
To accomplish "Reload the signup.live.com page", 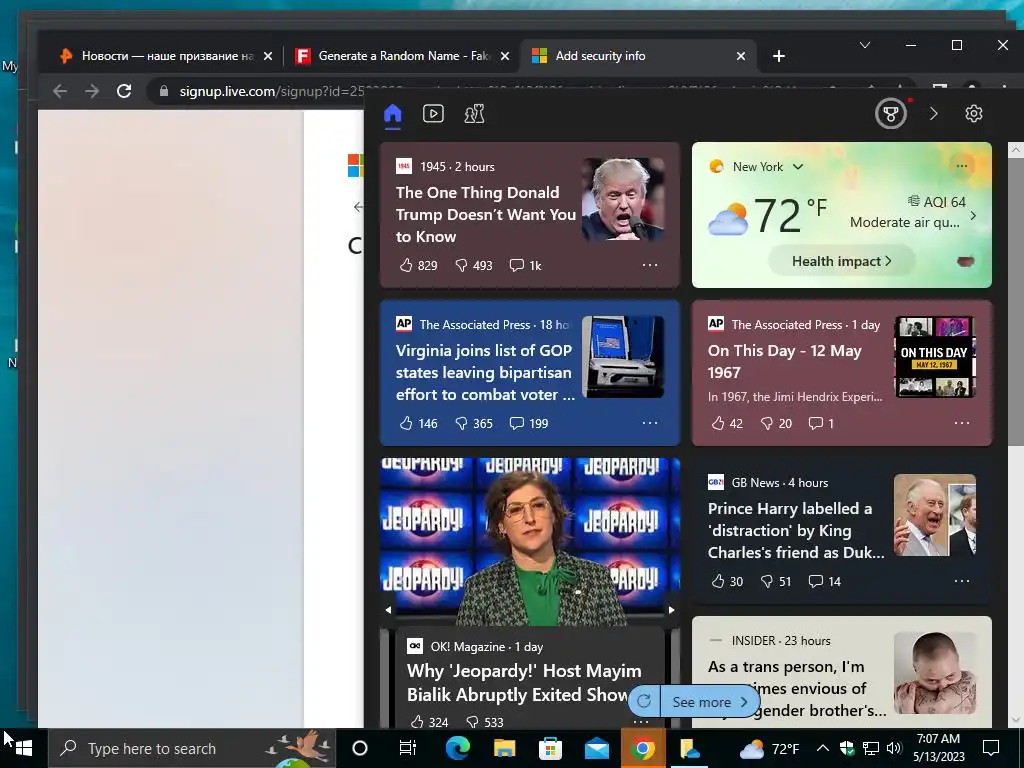I will [124, 91].
